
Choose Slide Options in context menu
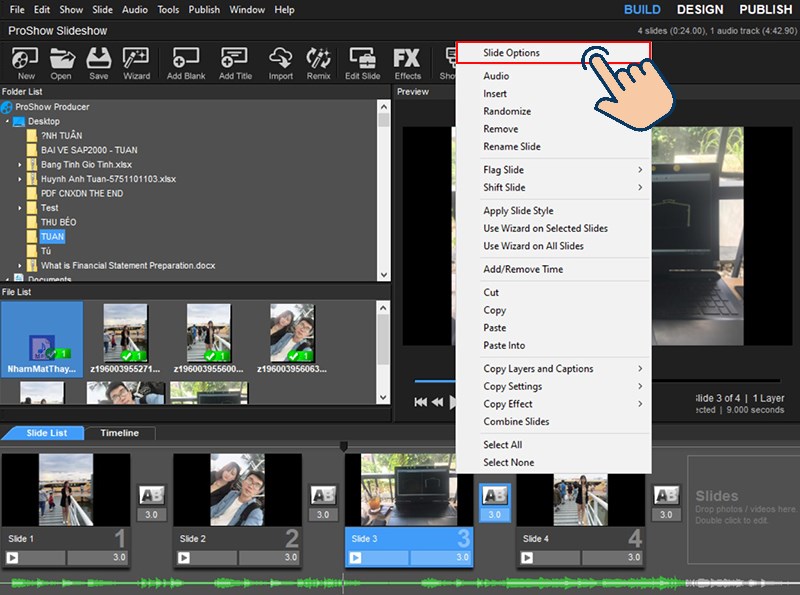coord(553,53)
